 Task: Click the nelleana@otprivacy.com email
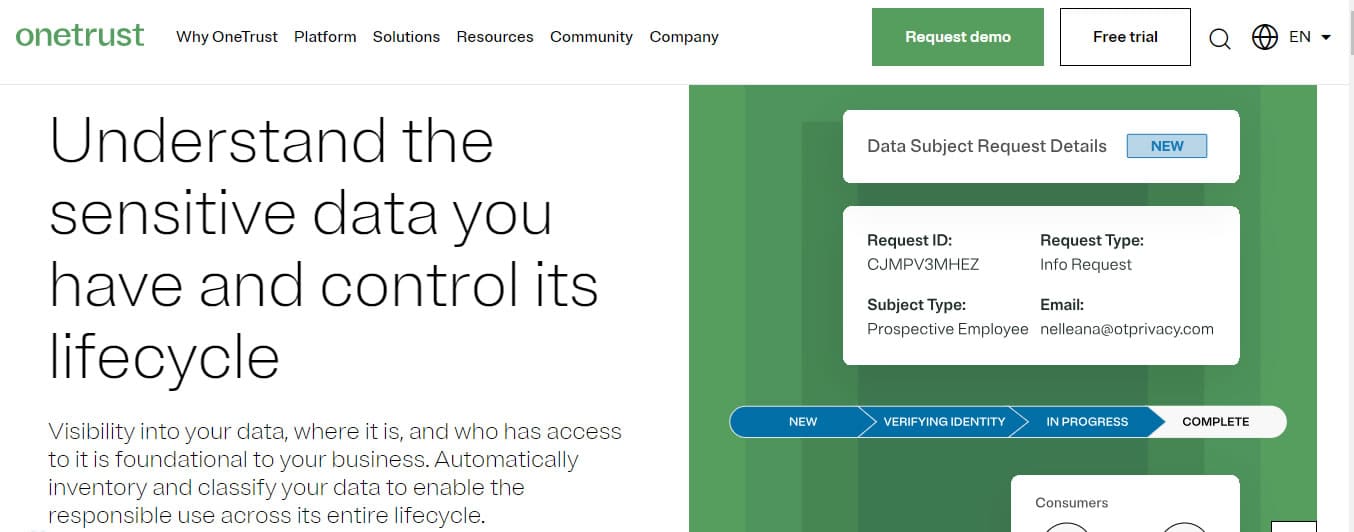(x=1127, y=329)
